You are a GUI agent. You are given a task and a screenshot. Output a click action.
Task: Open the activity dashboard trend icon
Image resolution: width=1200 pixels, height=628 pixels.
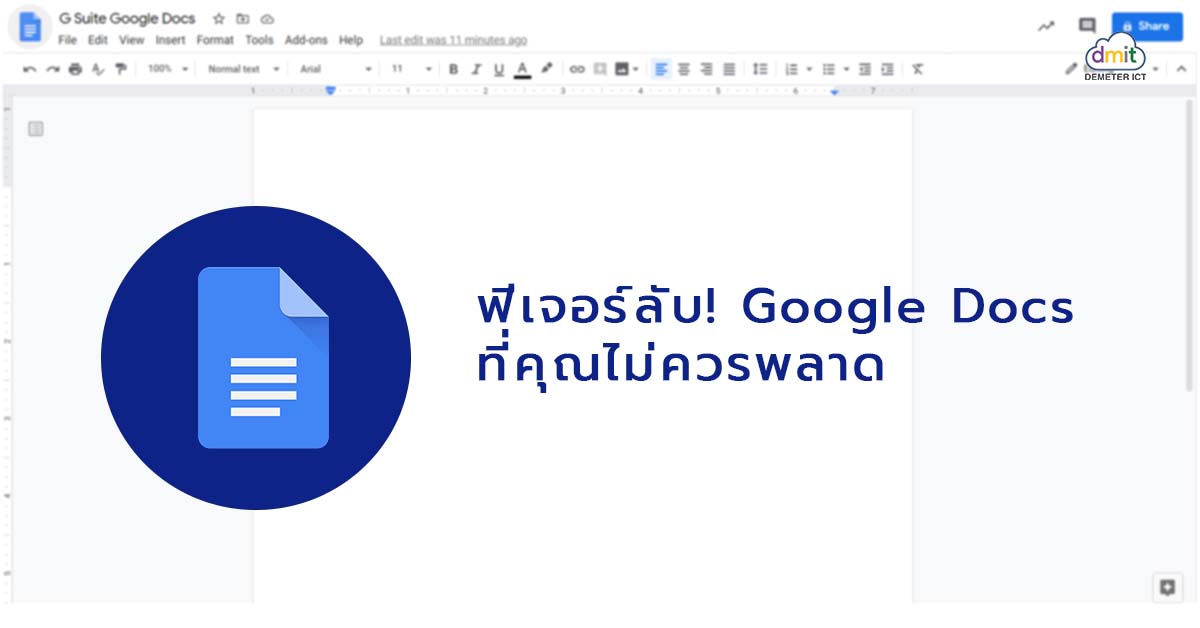[1046, 26]
